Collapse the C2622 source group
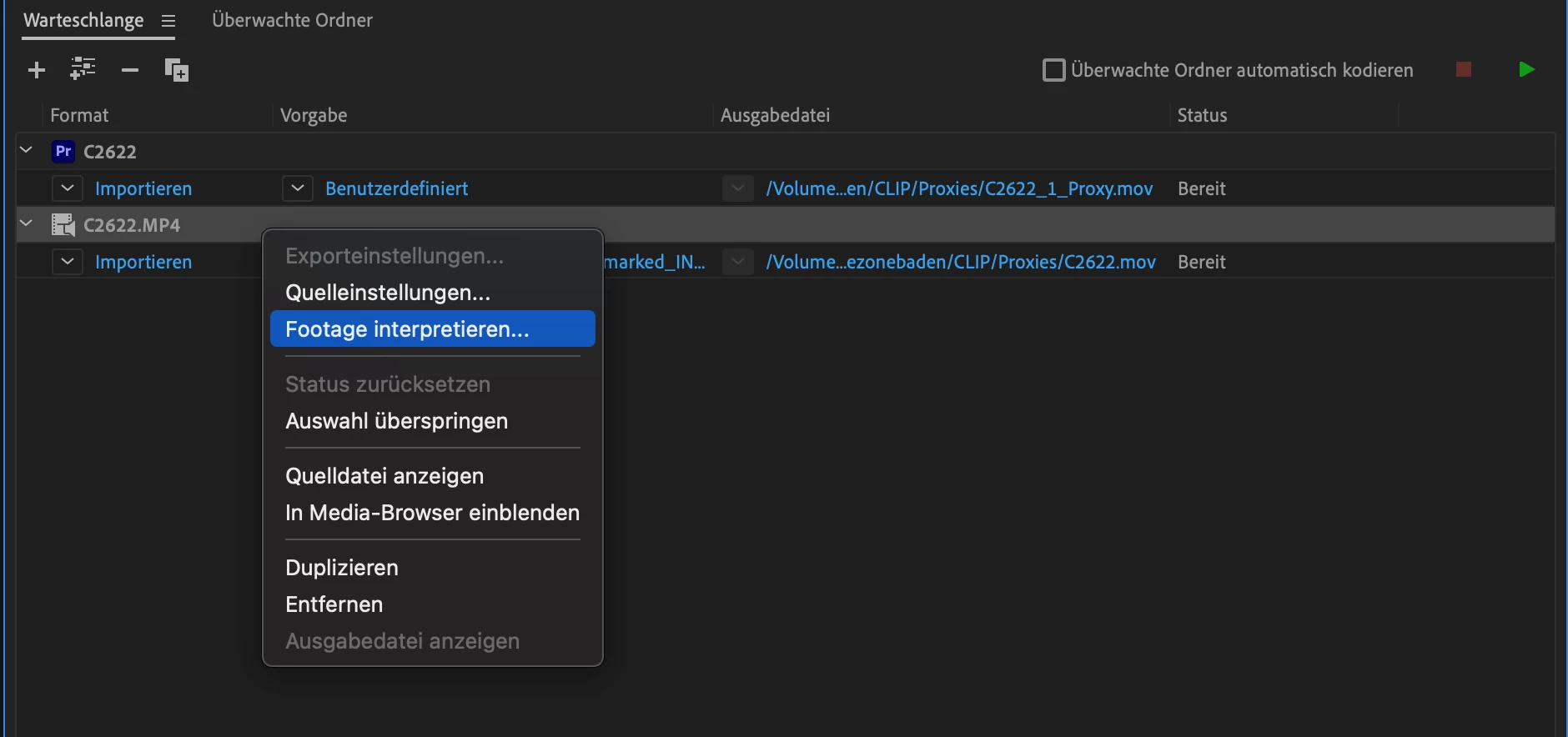The width and height of the screenshot is (1568, 737). [x=26, y=151]
